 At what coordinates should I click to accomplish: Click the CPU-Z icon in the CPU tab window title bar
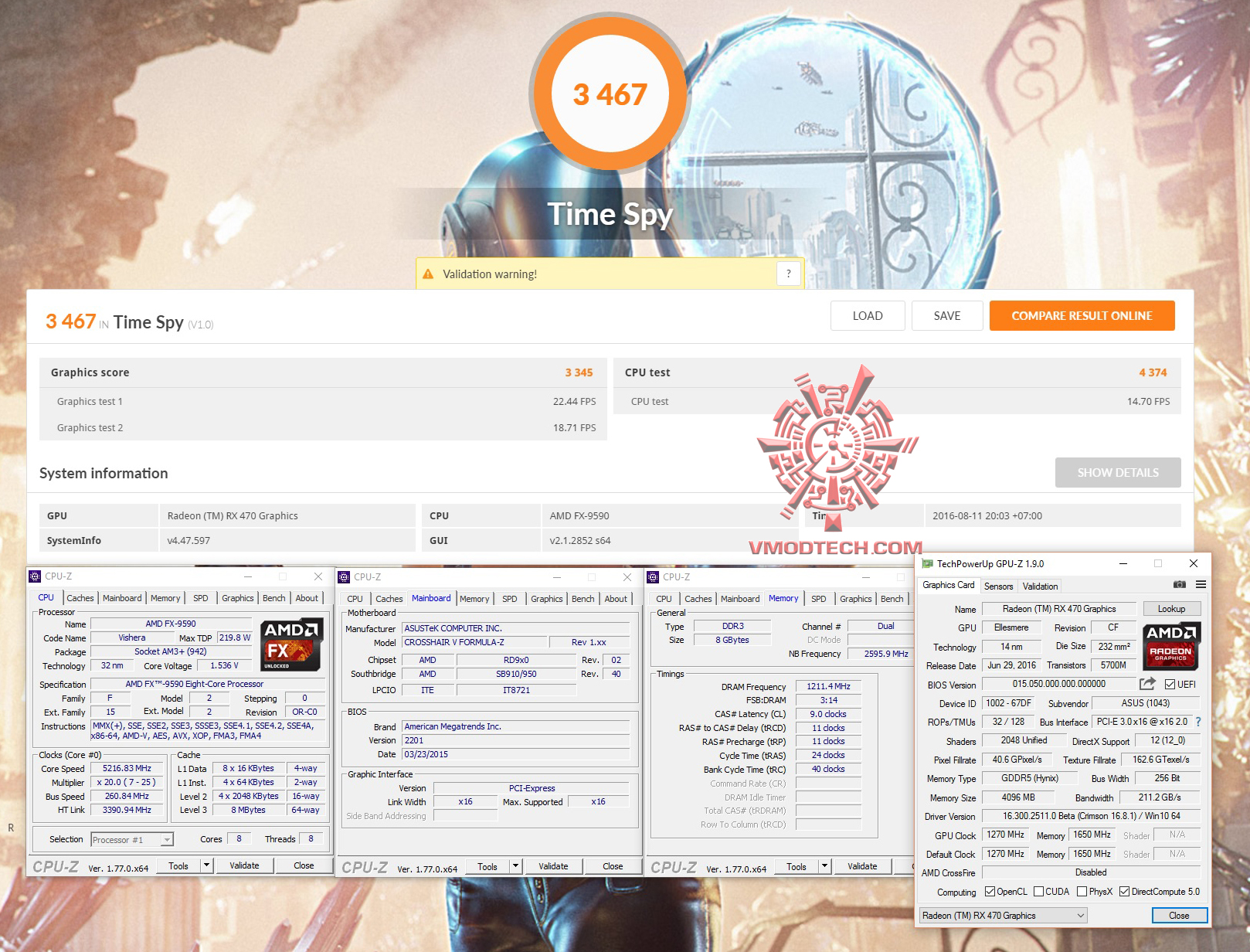(35, 576)
